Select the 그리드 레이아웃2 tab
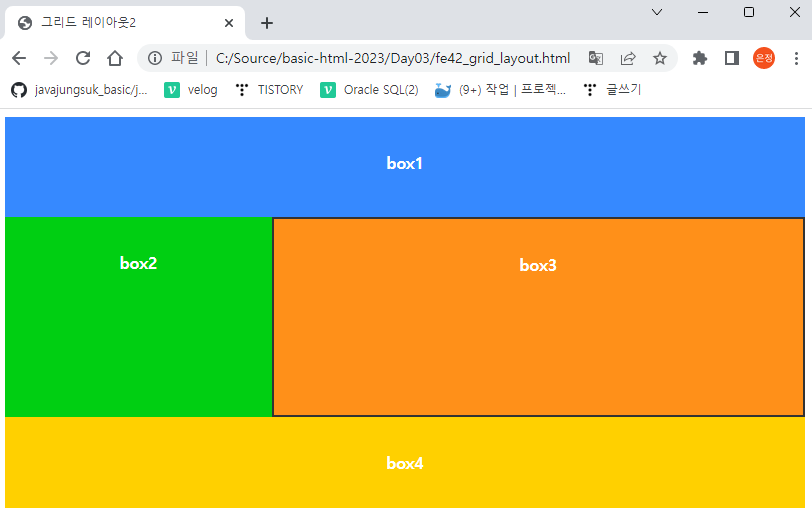Image resolution: width=812 pixels, height=518 pixels. [x=124, y=23]
